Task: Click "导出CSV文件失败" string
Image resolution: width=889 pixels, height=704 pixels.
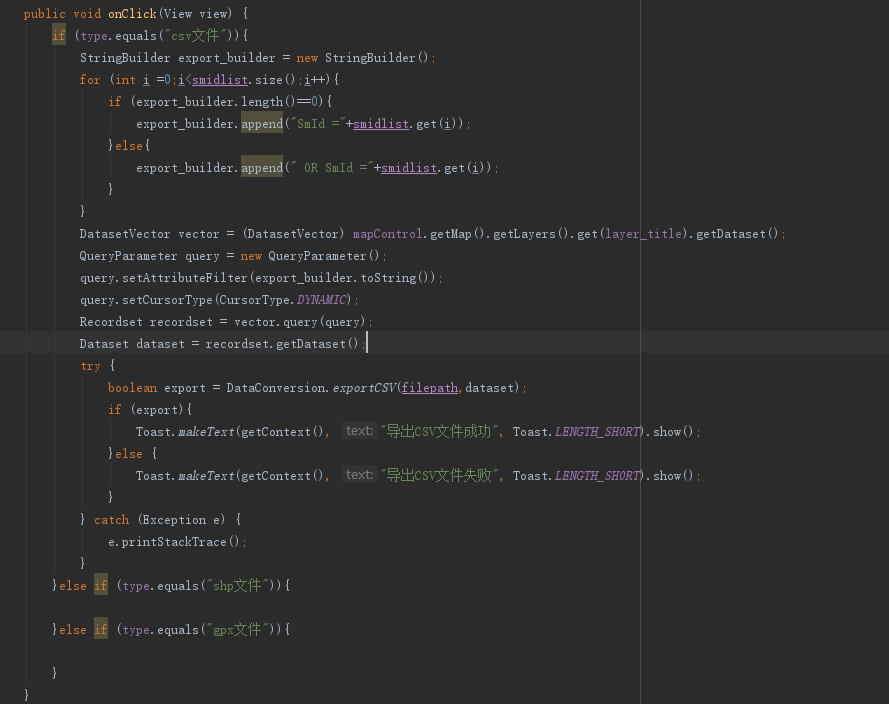Action: point(440,476)
